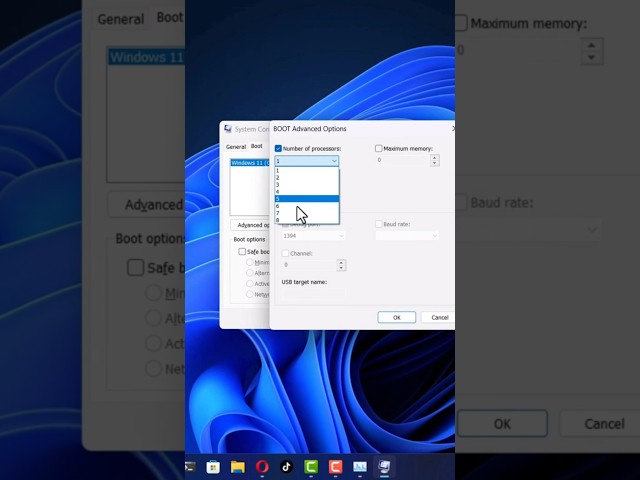
Task: Choose 6 processors from the list
Action: pos(307,206)
